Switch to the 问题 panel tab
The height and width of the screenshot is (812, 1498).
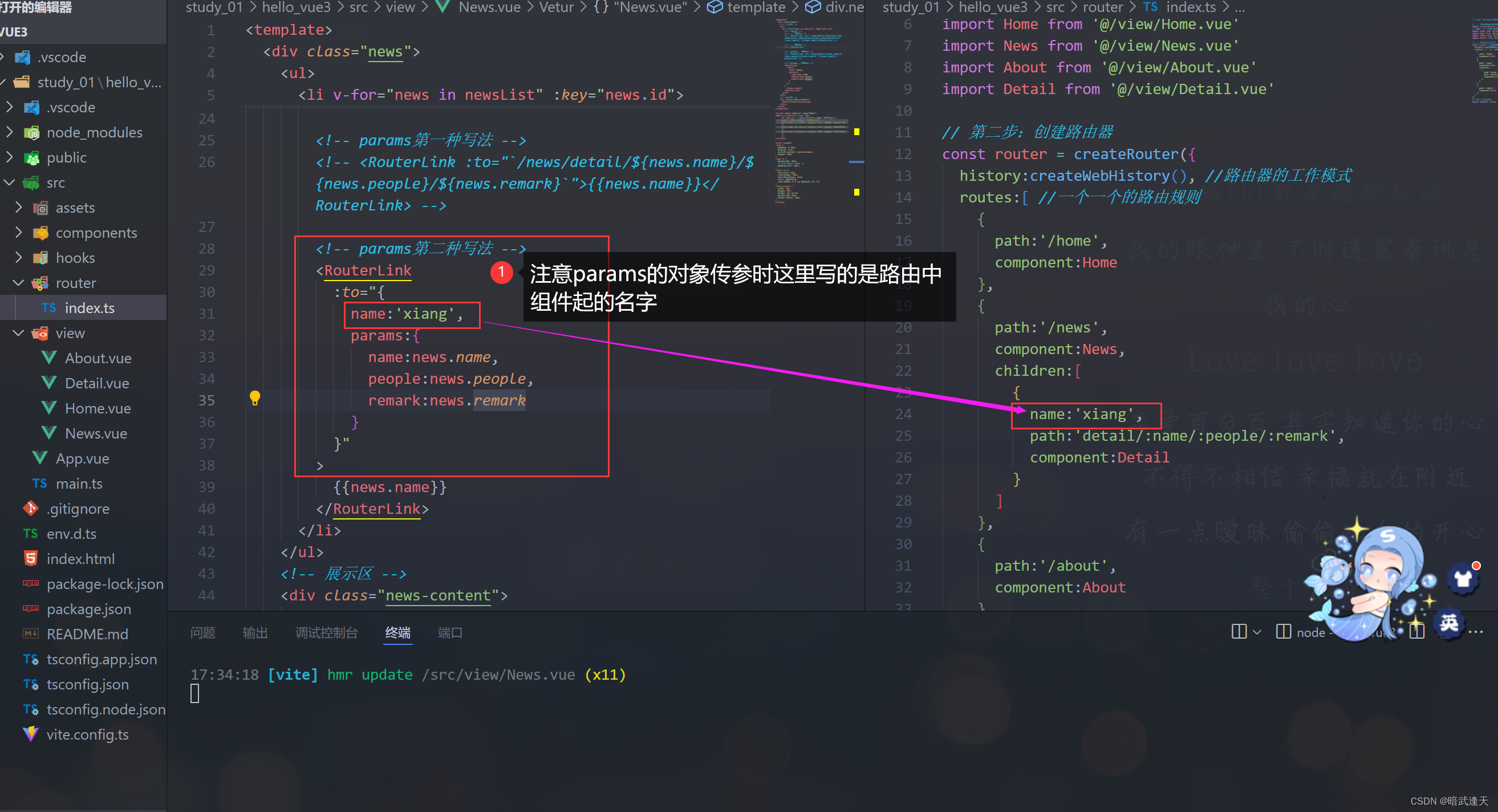point(202,632)
